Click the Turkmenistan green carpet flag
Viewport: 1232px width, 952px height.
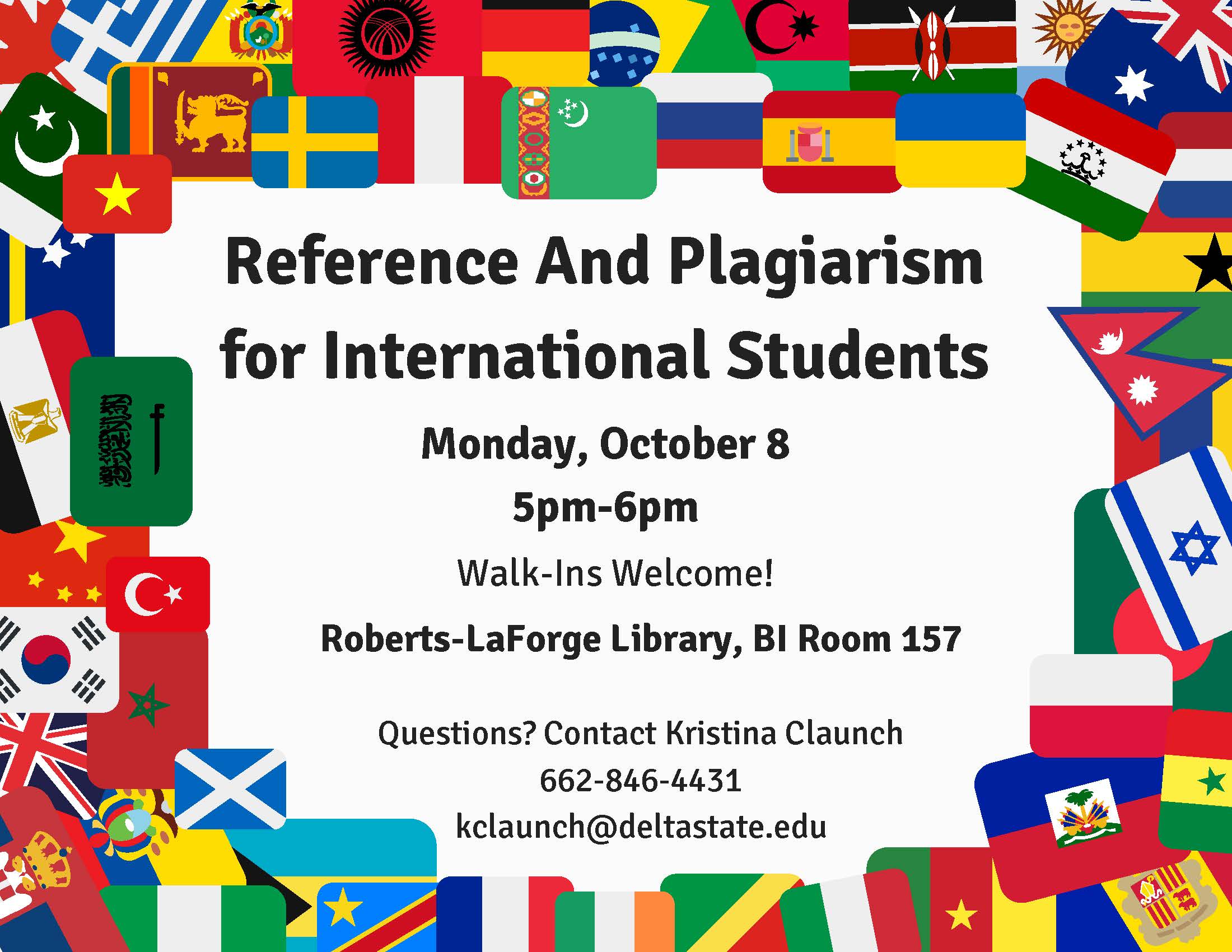point(579,143)
